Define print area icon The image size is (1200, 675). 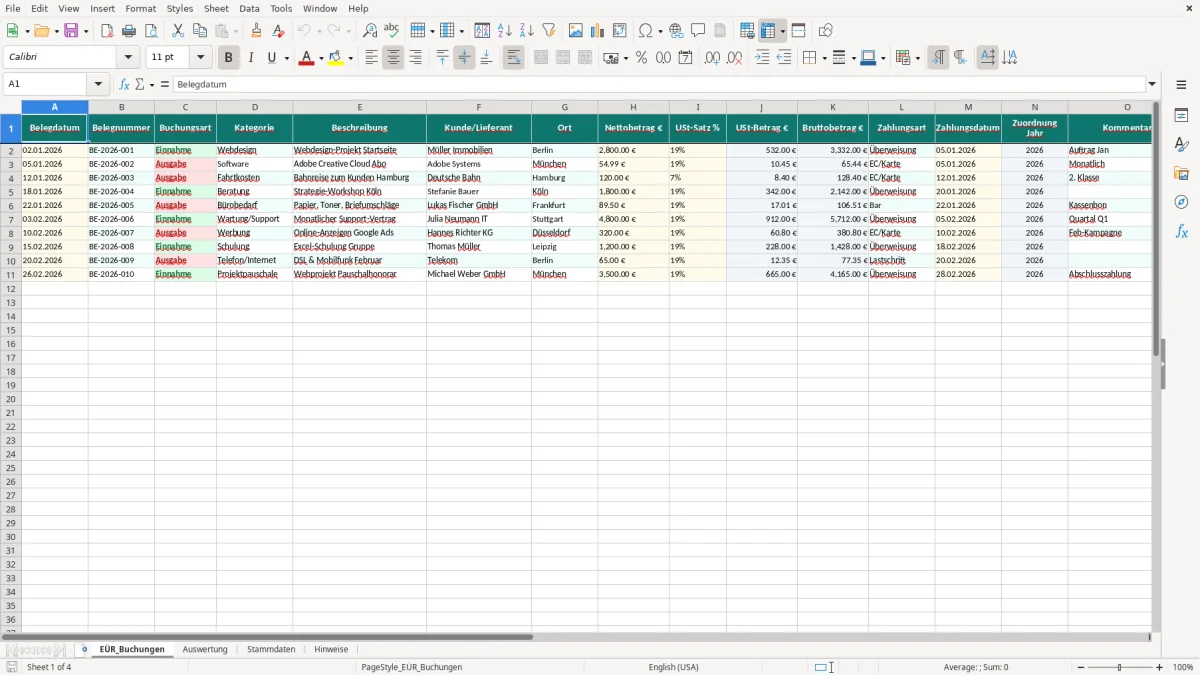point(747,31)
